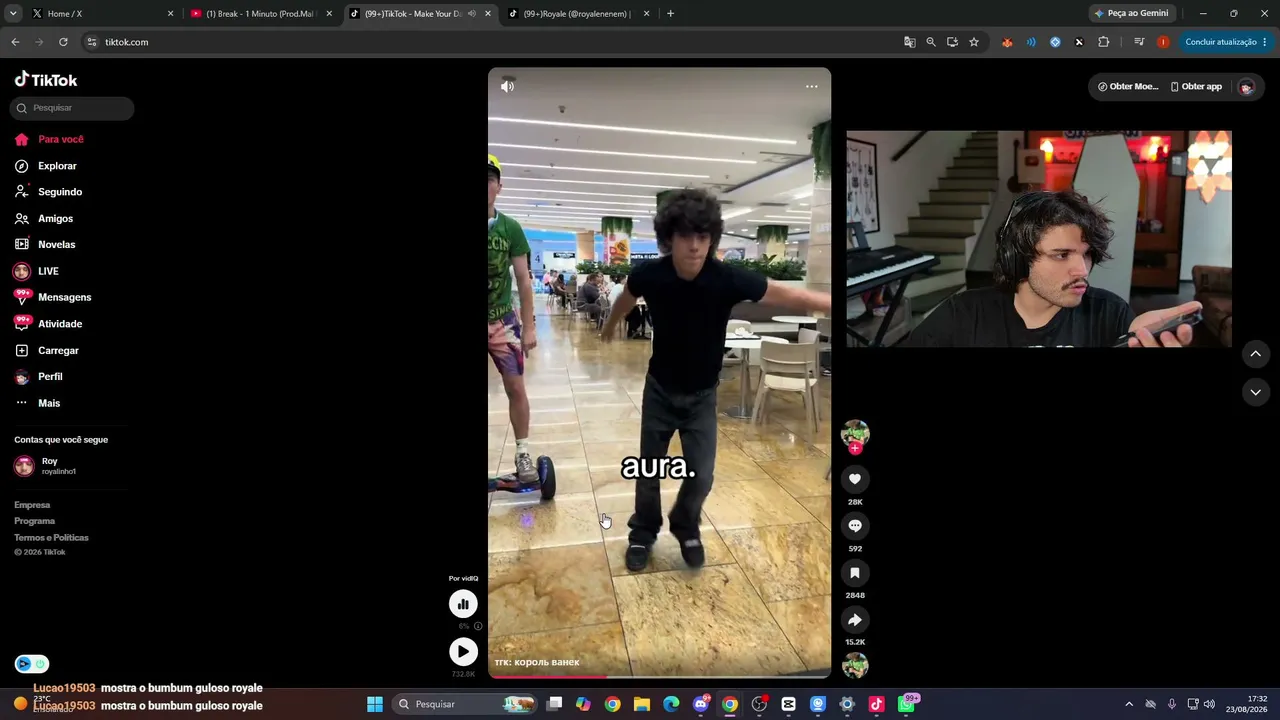The width and height of the screenshot is (1280, 720).
Task: Focus the TikTok Pesquisar search field
Action: [72, 108]
